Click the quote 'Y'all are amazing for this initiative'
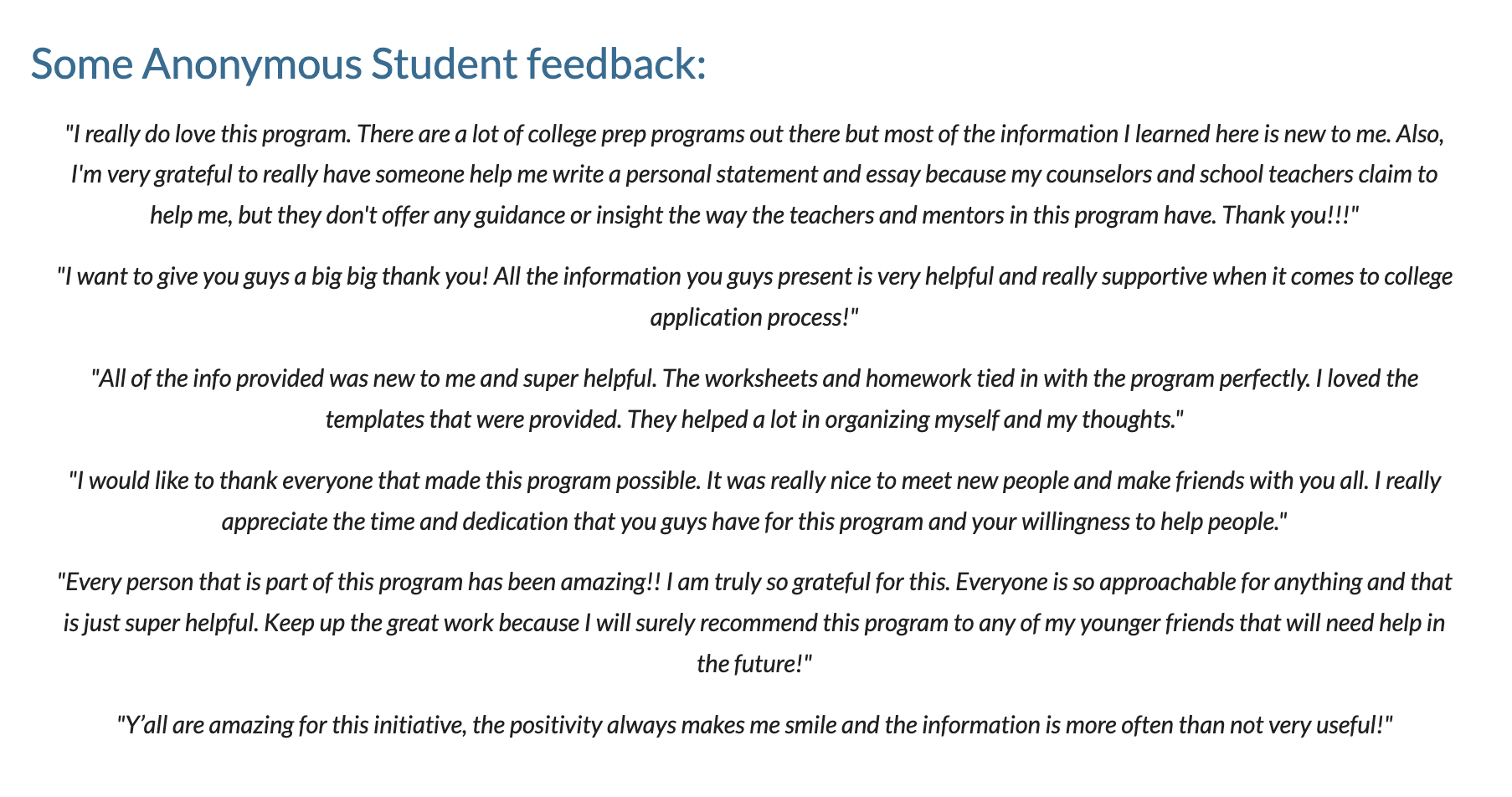1512x797 pixels. [753, 725]
